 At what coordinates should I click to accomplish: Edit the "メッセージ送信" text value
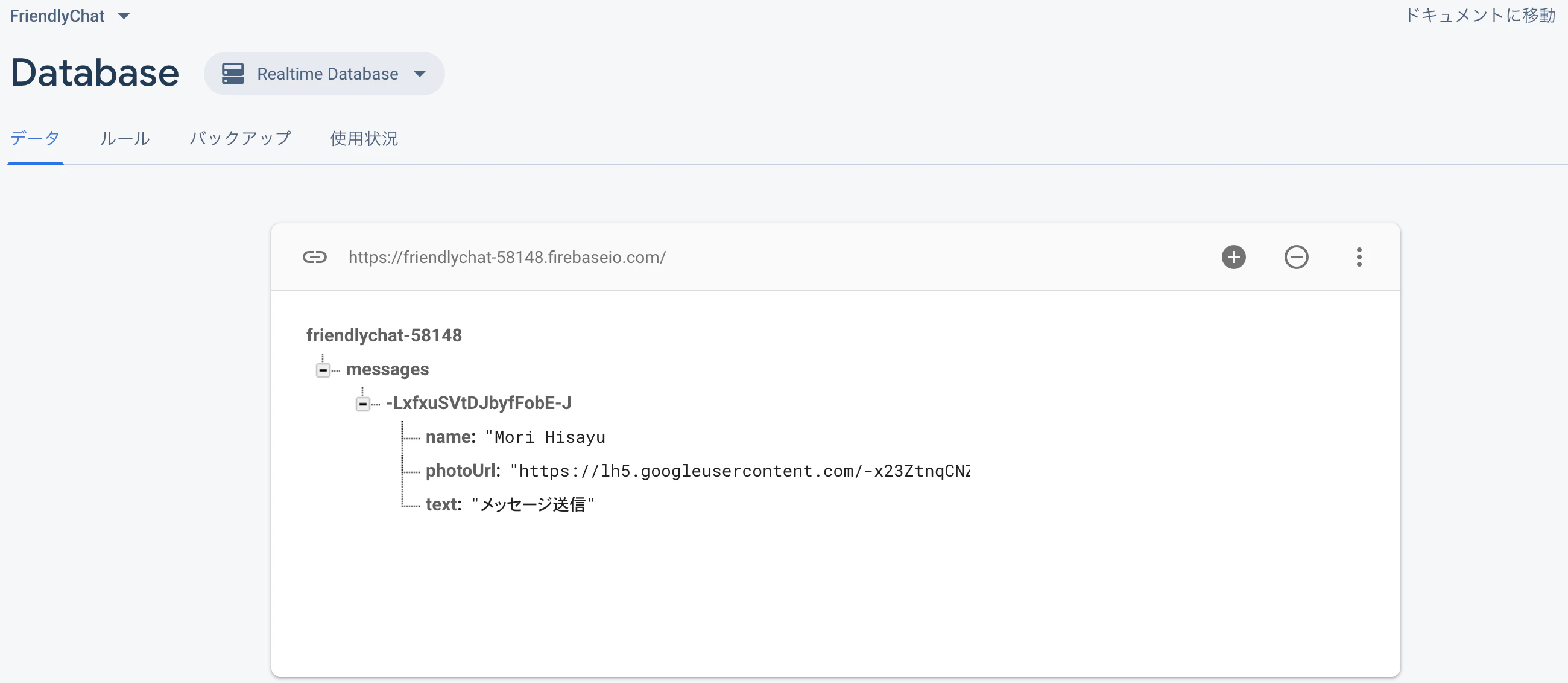pos(533,504)
